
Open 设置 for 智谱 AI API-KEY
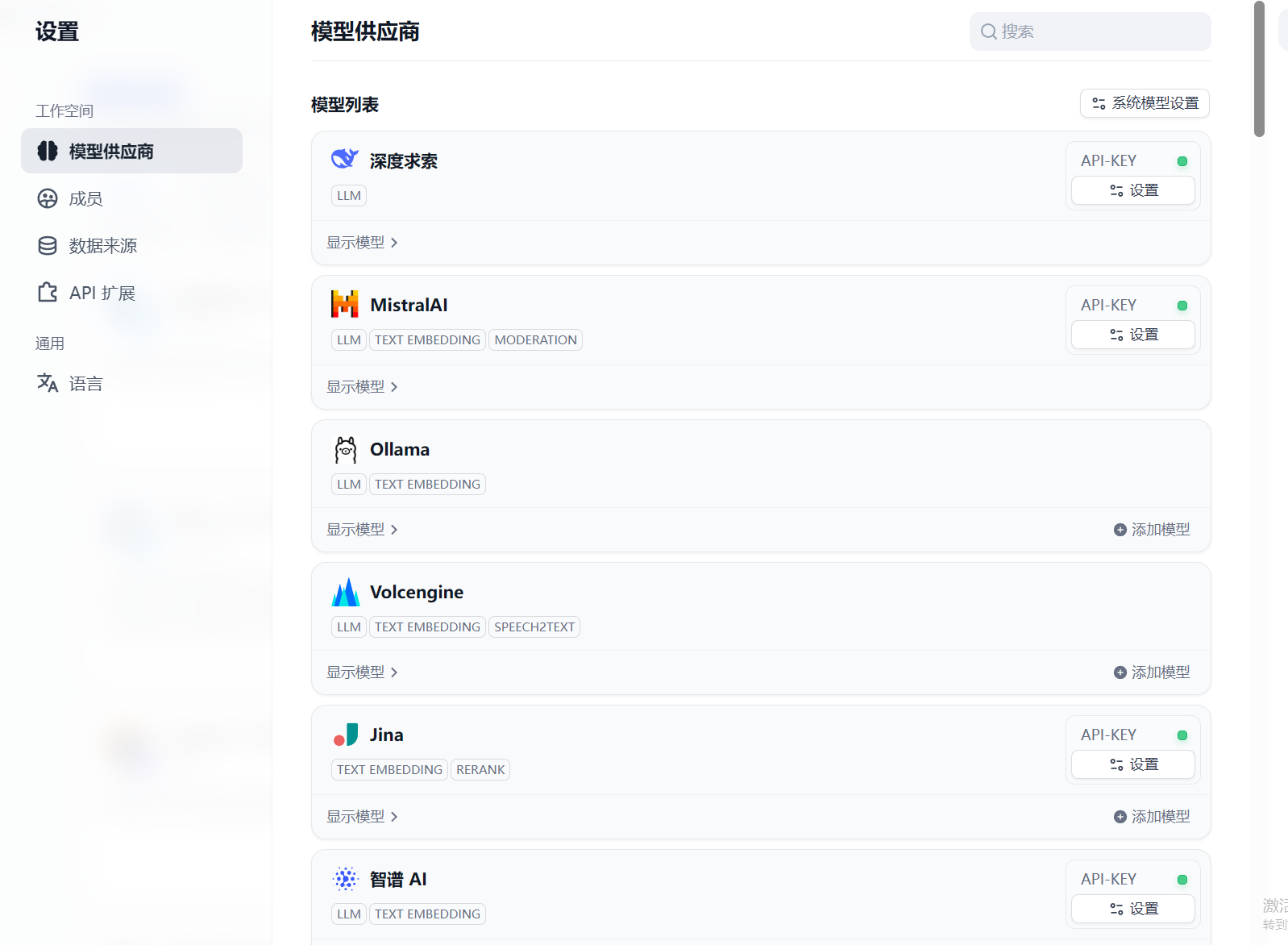1132,909
